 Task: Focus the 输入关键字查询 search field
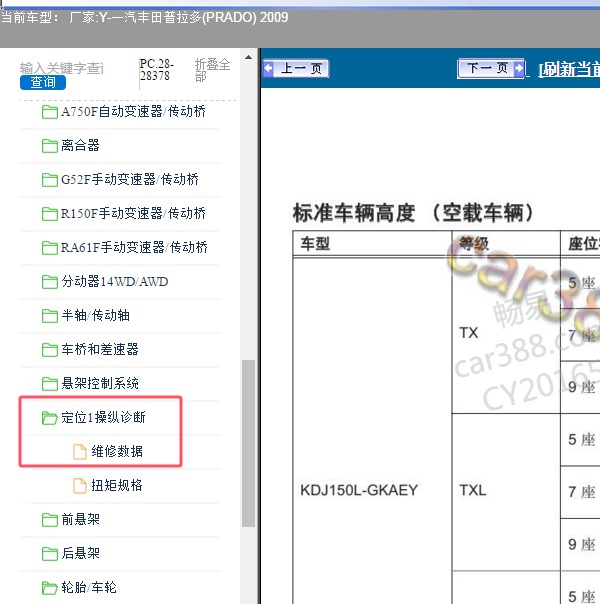pyautogui.click(x=62, y=68)
